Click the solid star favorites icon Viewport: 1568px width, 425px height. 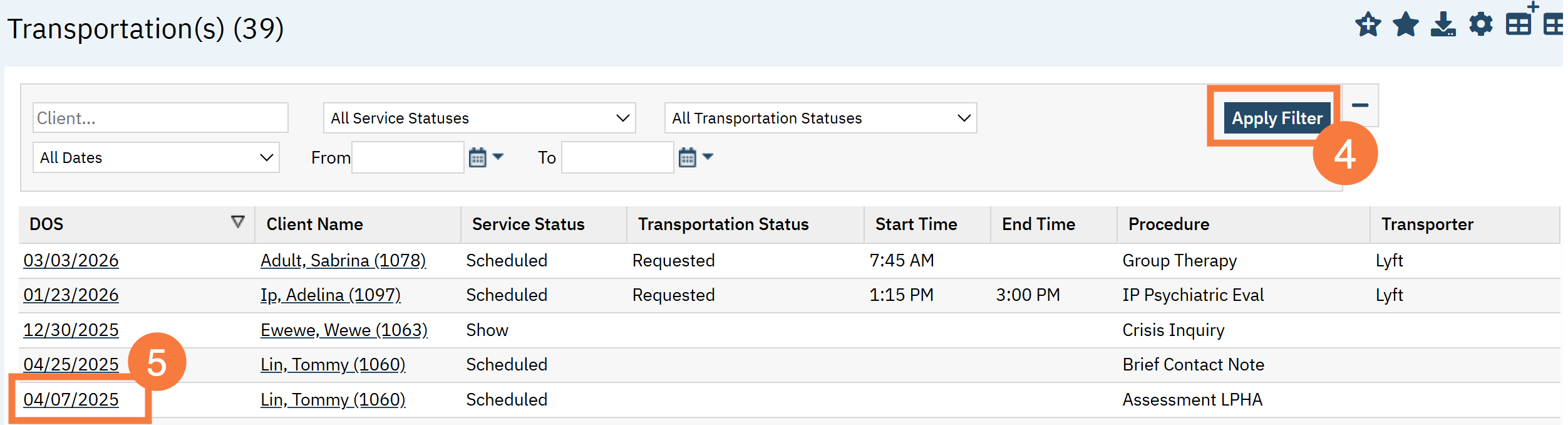1406,25
